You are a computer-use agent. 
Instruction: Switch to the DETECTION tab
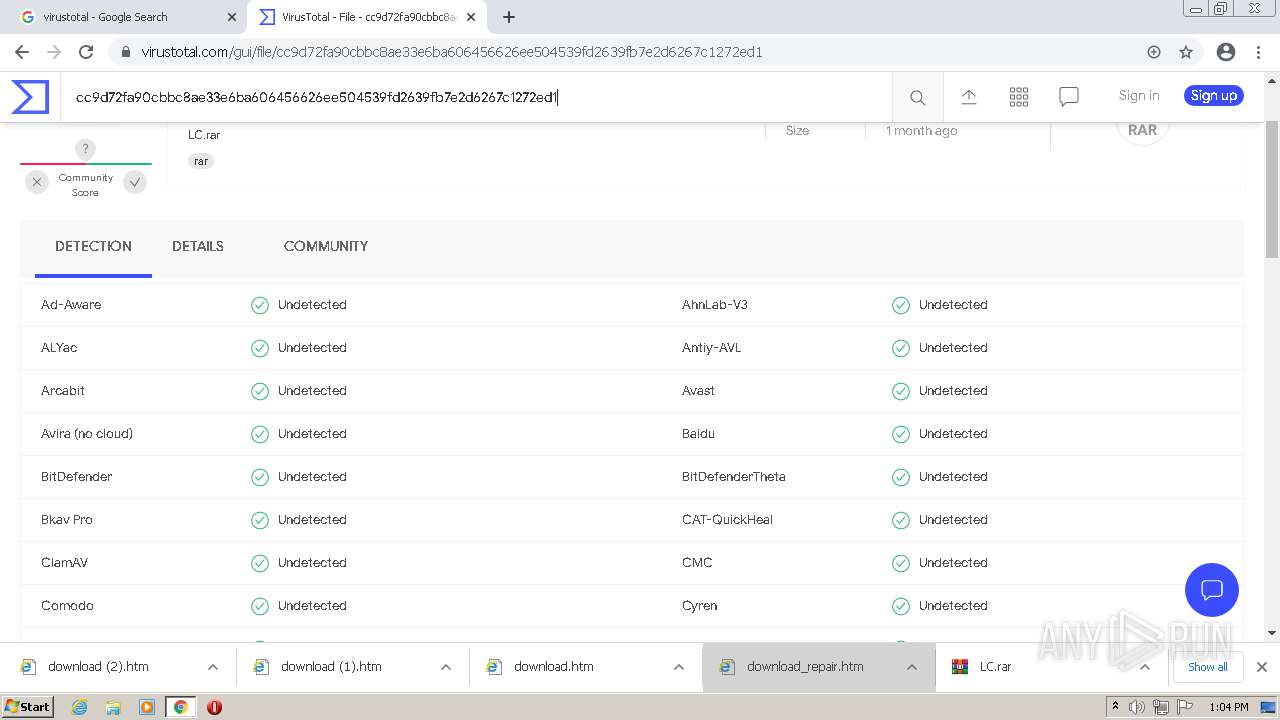(93, 246)
